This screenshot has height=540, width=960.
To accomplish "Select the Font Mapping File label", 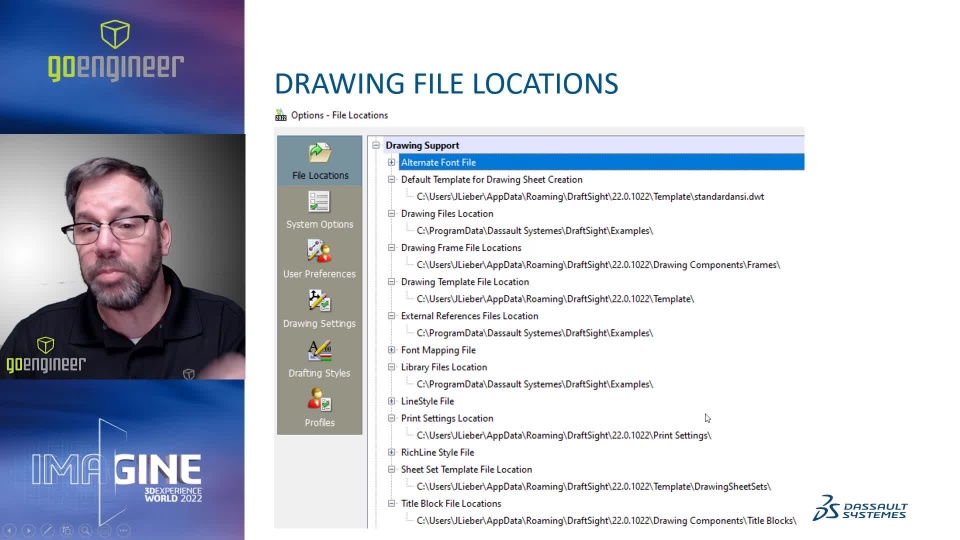I will pos(438,350).
